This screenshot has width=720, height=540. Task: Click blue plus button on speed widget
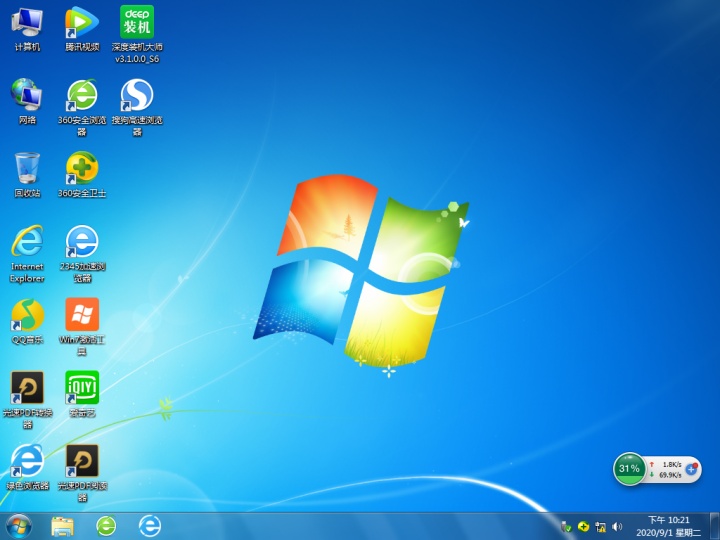pos(691,469)
